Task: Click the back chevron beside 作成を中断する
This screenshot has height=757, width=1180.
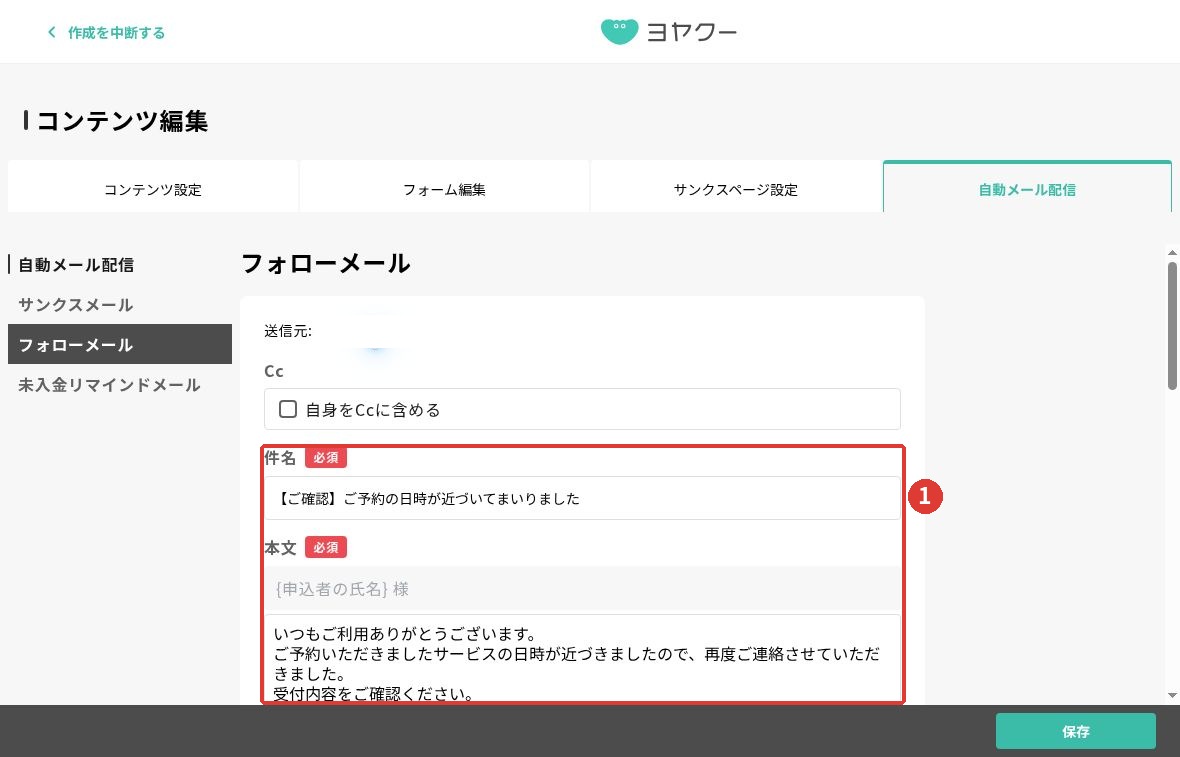Action: (x=51, y=32)
